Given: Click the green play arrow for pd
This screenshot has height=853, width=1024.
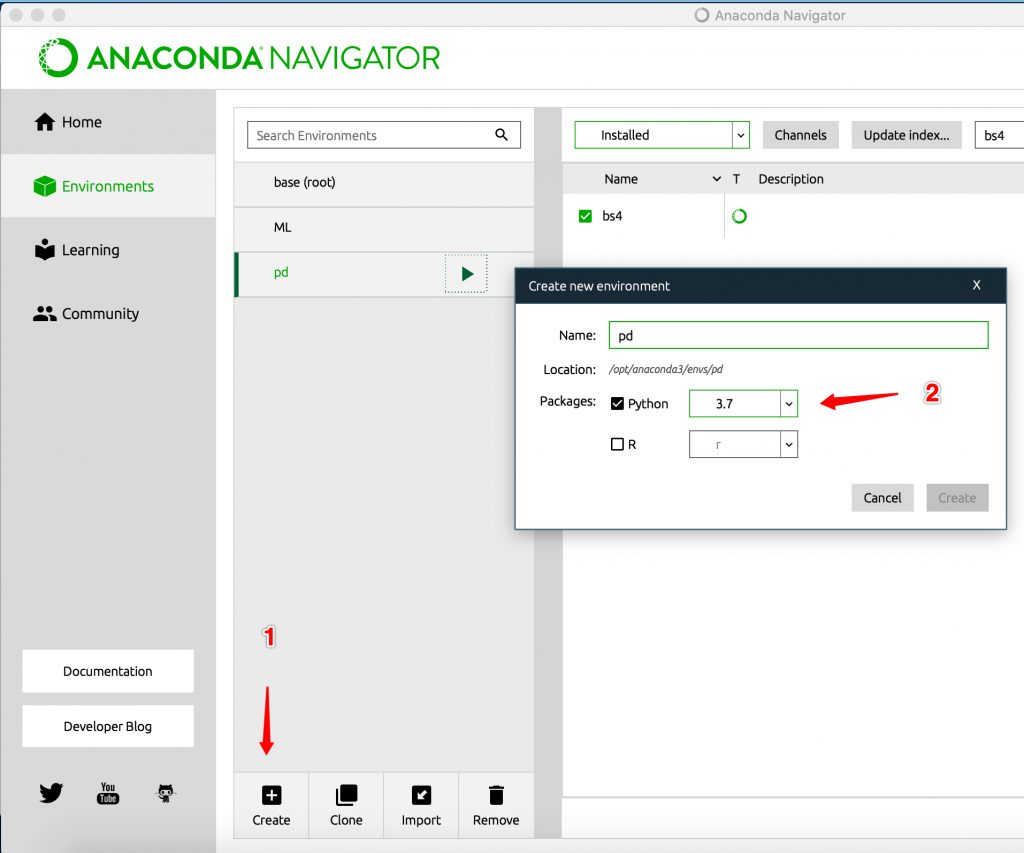Looking at the screenshot, I should click(x=466, y=274).
